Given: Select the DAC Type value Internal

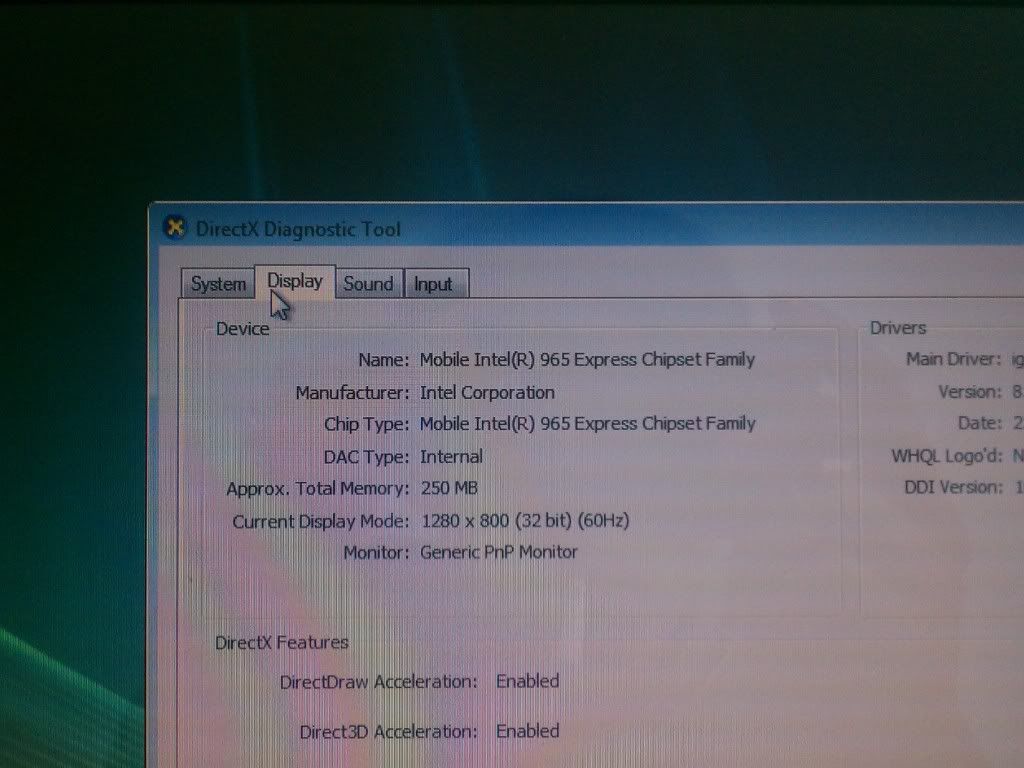Looking at the screenshot, I should pos(451,456).
